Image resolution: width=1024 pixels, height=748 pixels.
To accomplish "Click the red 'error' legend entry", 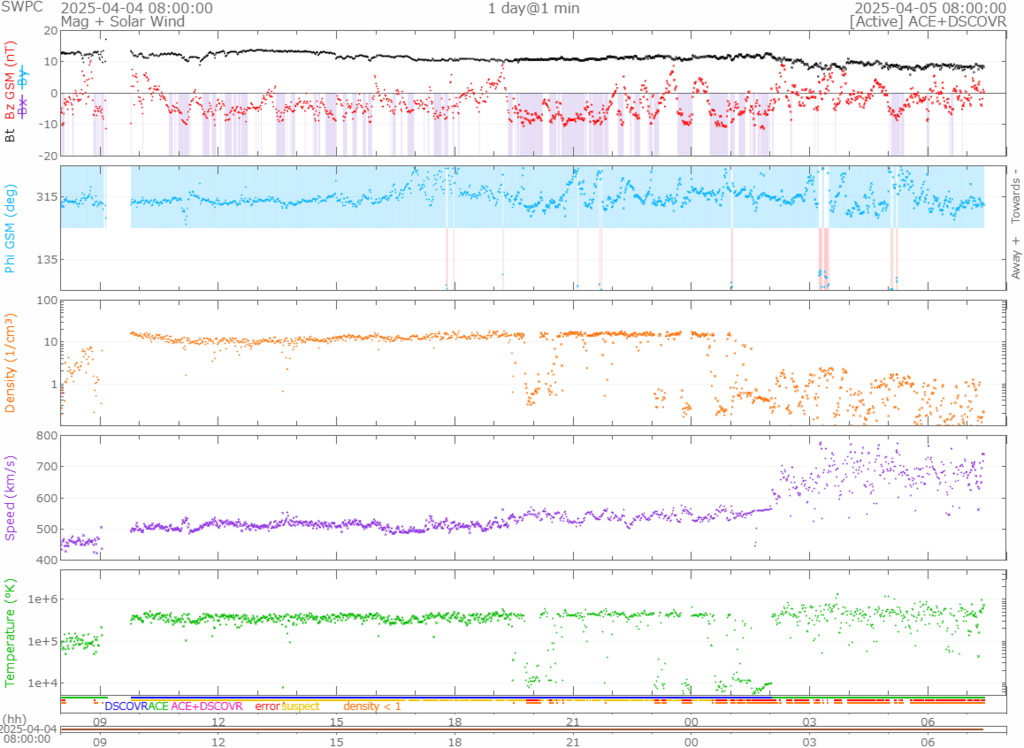I will point(266,706).
